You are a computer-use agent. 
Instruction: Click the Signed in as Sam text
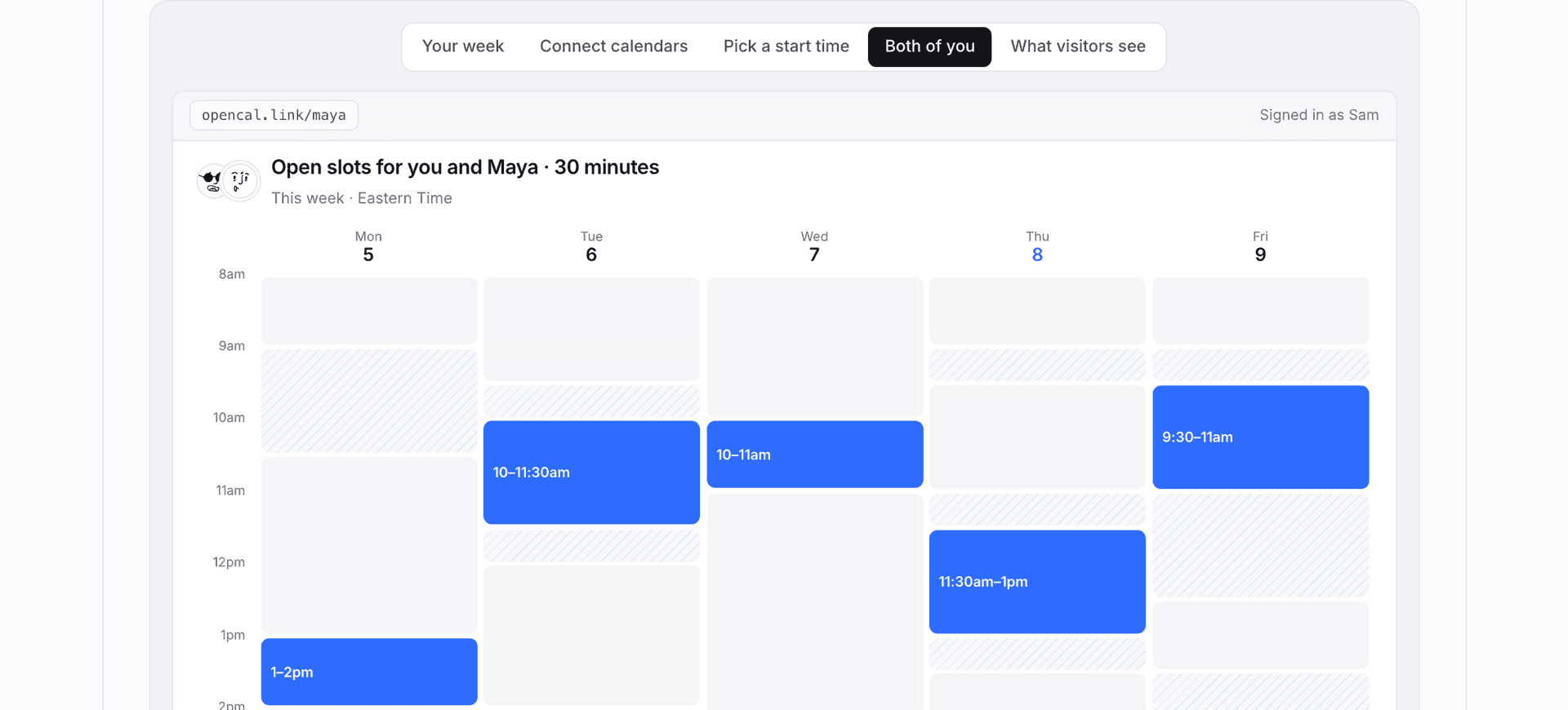tap(1319, 115)
